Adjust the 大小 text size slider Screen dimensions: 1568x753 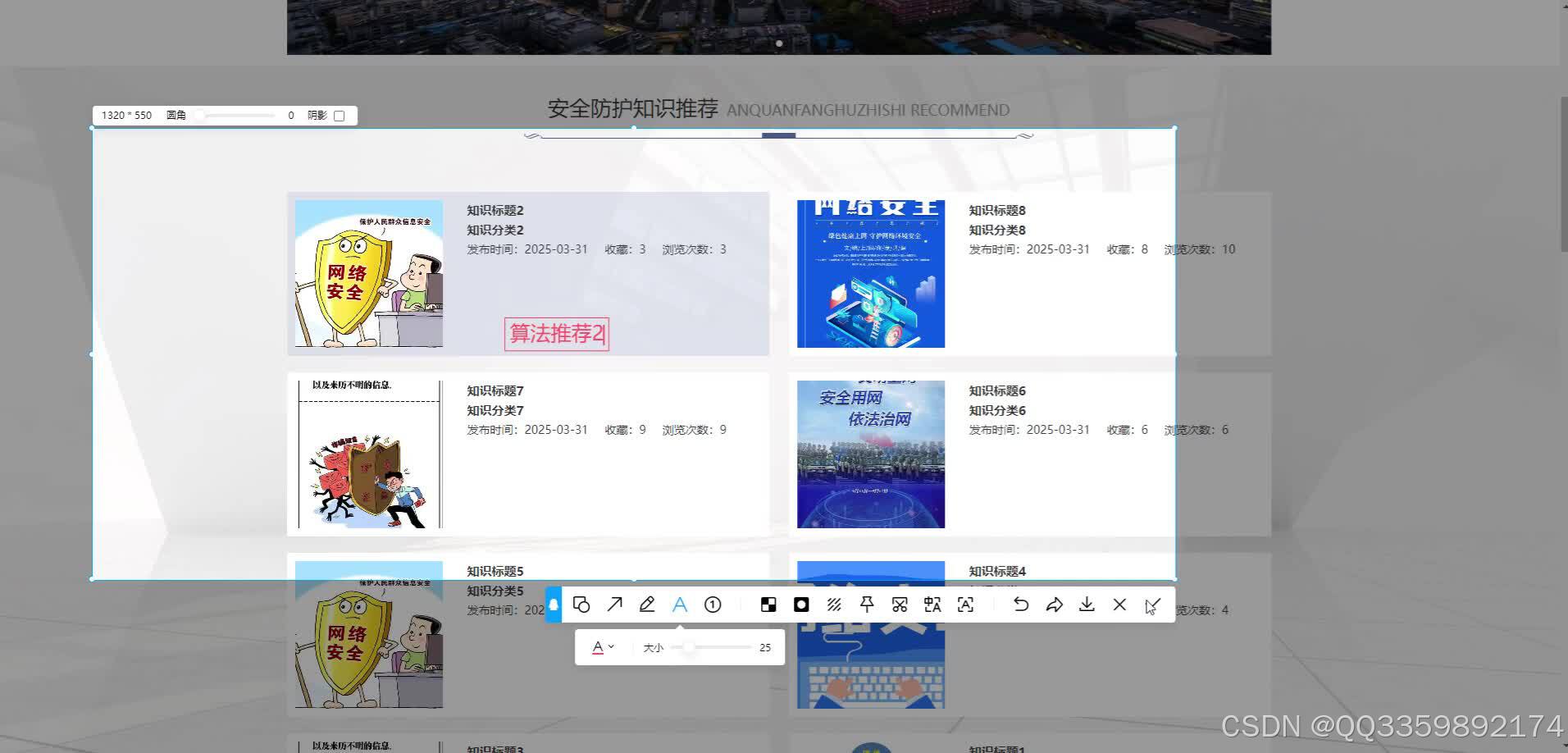689,647
